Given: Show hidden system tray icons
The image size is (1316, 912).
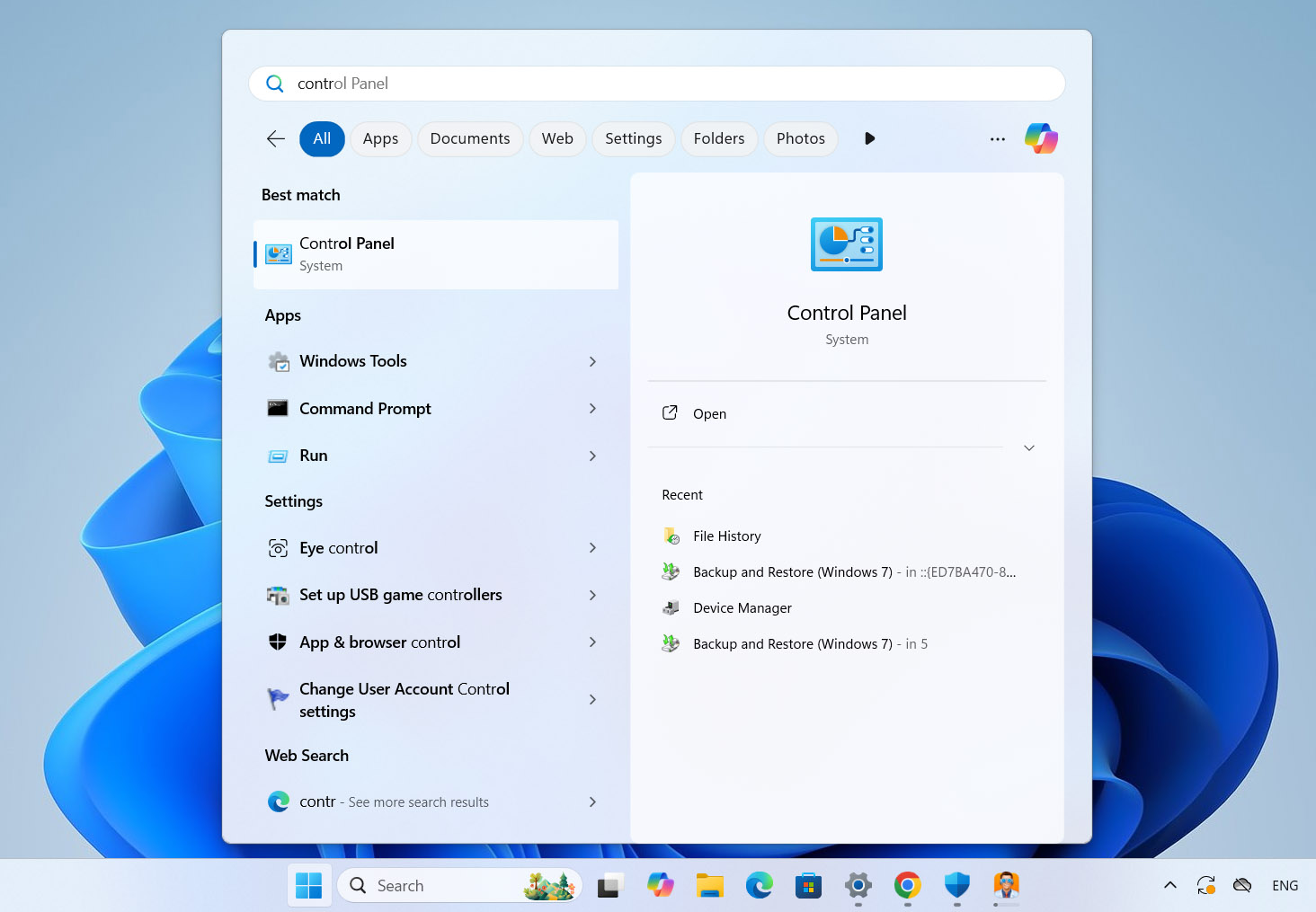Looking at the screenshot, I should [1170, 885].
